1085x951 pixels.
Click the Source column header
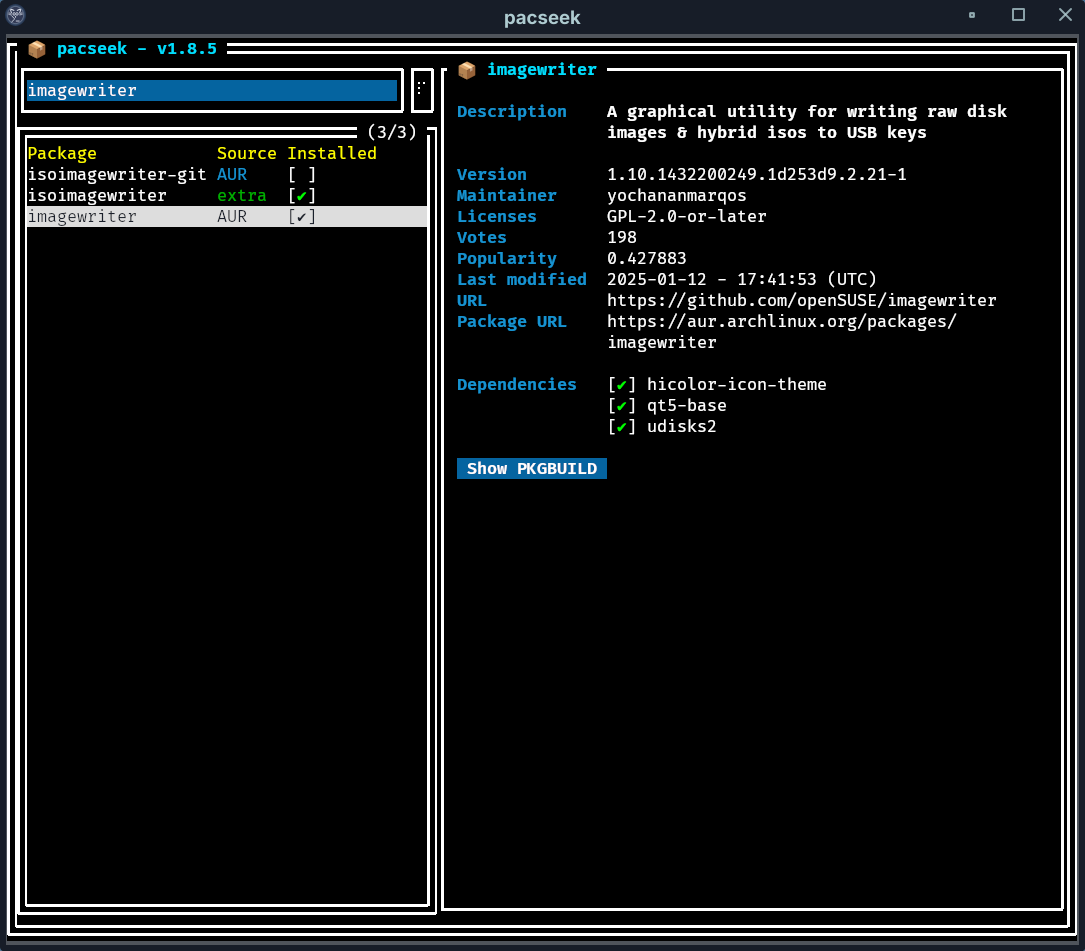246,154
